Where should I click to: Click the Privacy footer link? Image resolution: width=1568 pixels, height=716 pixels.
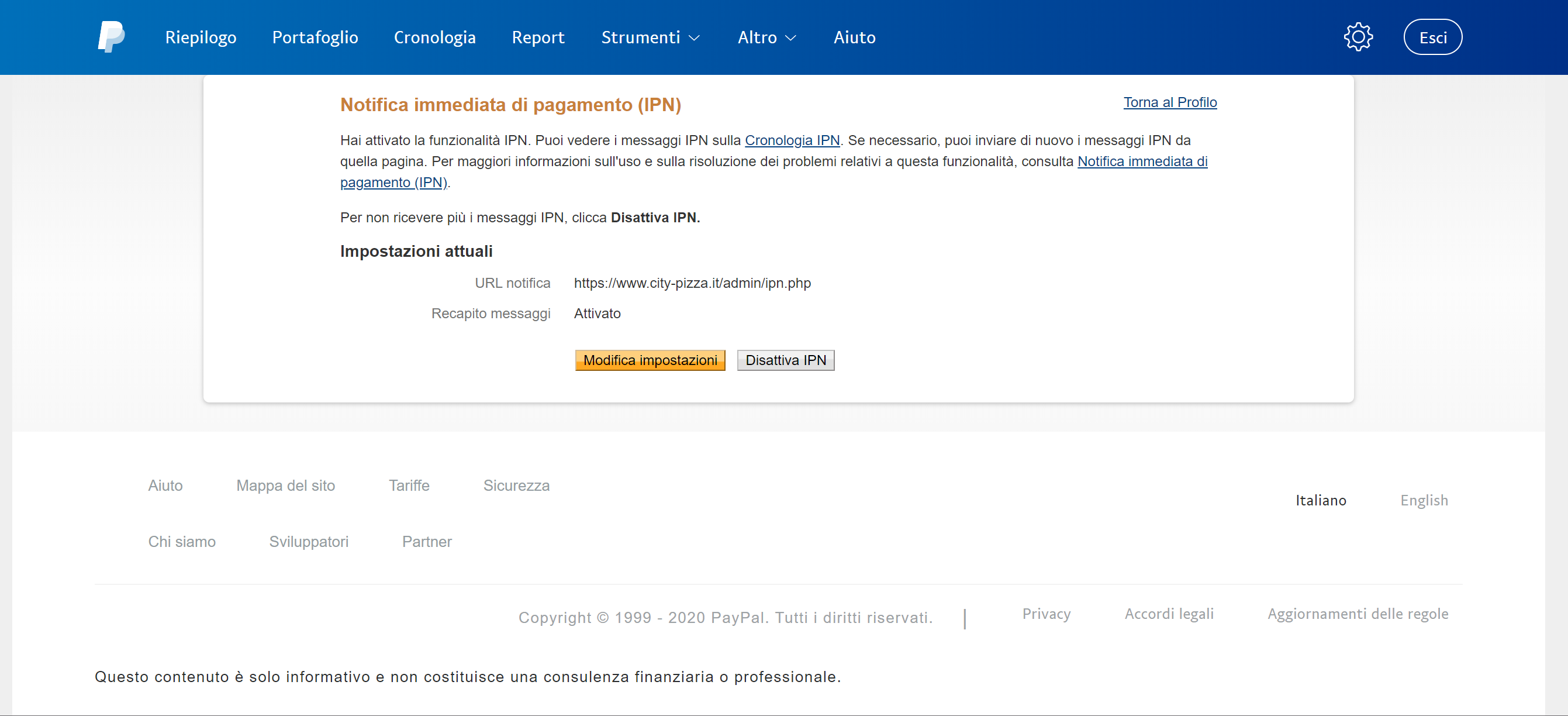click(x=1046, y=613)
